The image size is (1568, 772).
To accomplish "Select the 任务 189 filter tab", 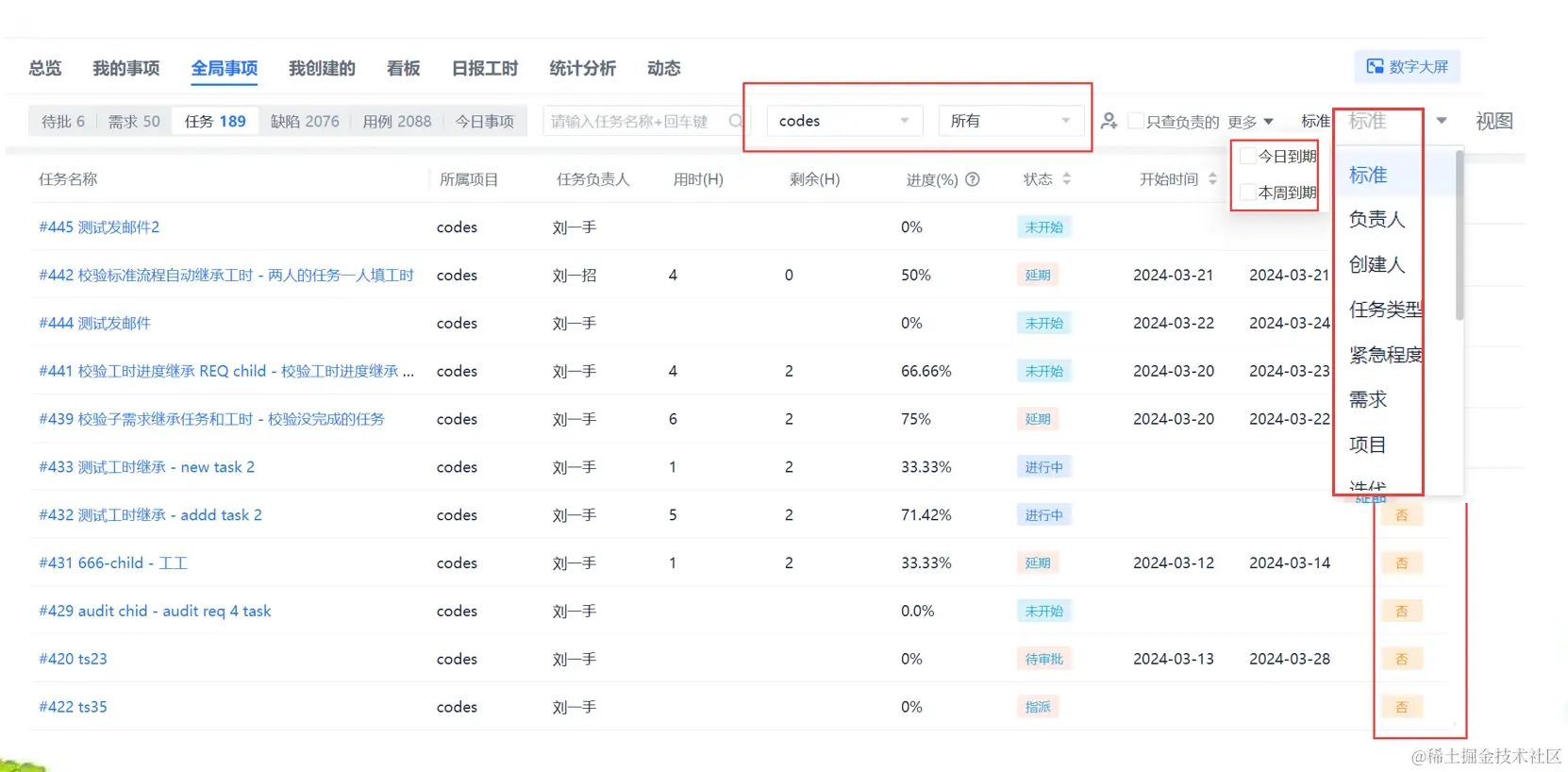I will (215, 121).
